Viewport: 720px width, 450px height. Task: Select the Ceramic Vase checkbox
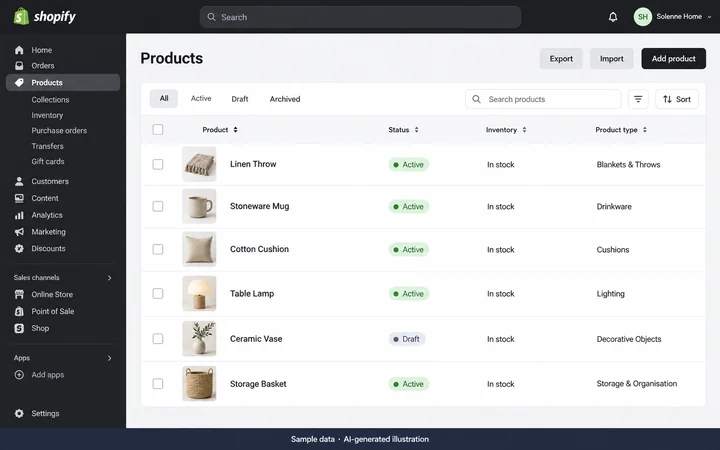[158, 338]
